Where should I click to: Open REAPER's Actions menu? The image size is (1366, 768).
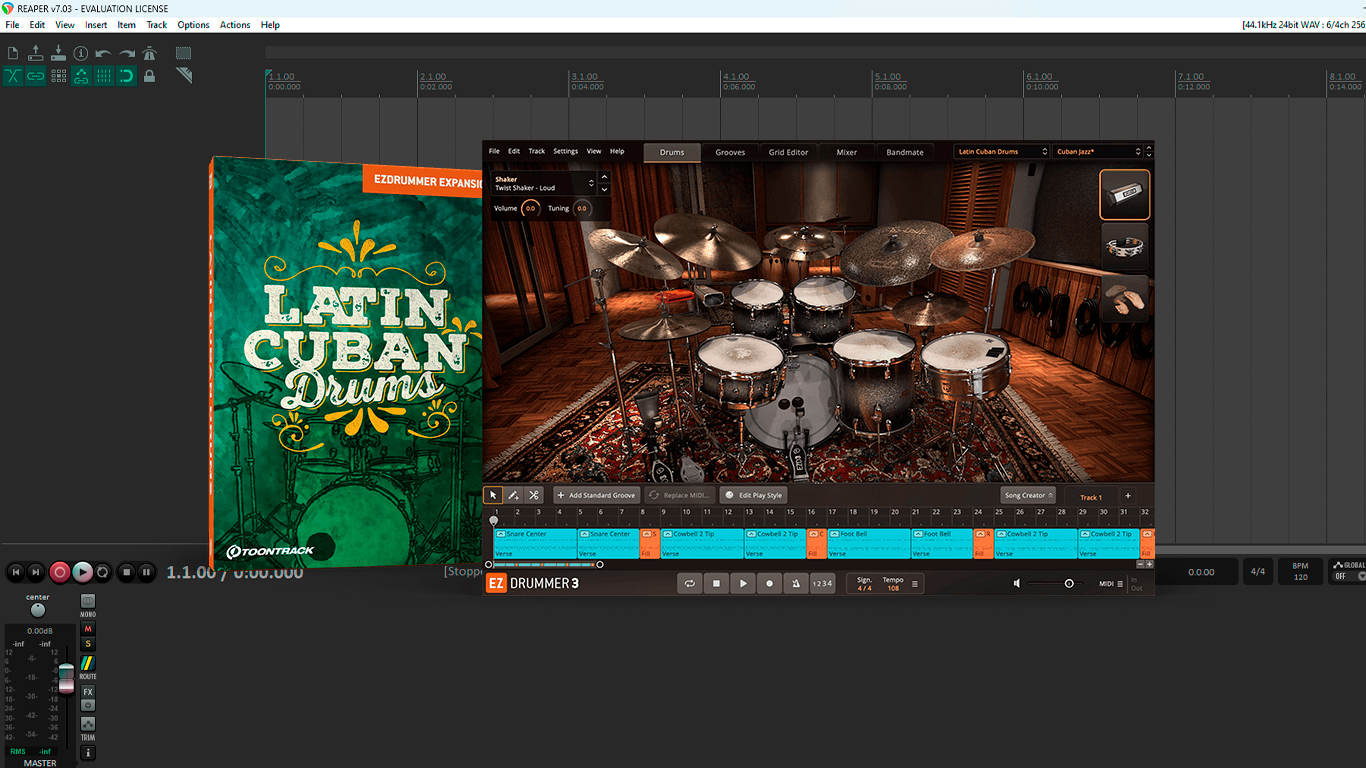coord(235,25)
